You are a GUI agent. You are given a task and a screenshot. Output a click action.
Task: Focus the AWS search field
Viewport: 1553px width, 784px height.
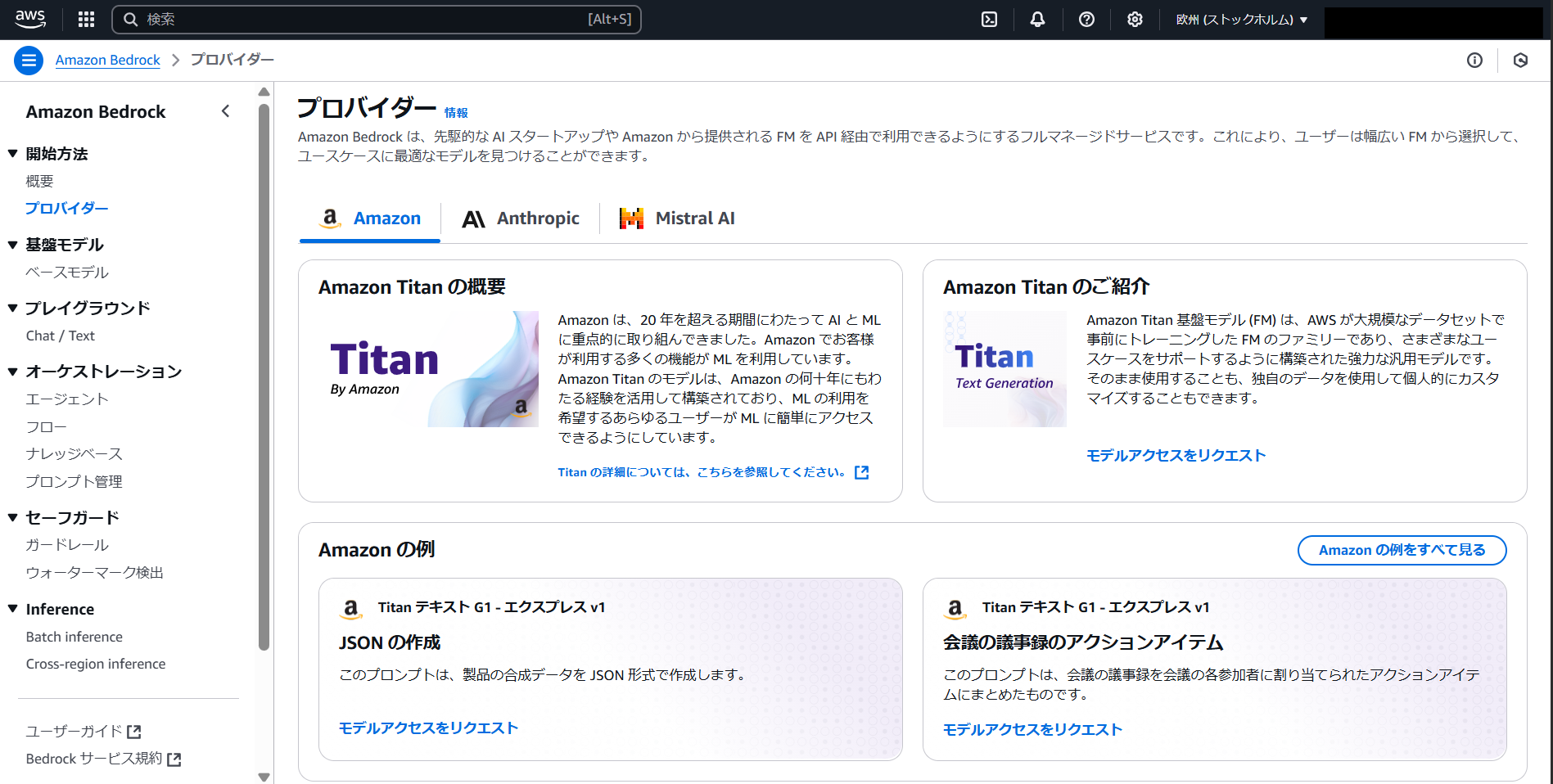(377, 20)
